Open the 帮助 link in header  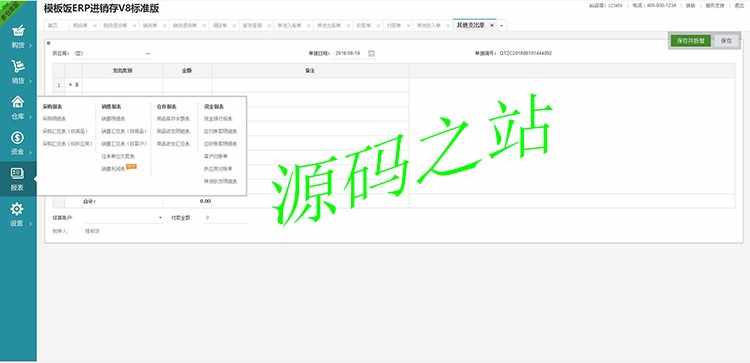coord(690,5)
